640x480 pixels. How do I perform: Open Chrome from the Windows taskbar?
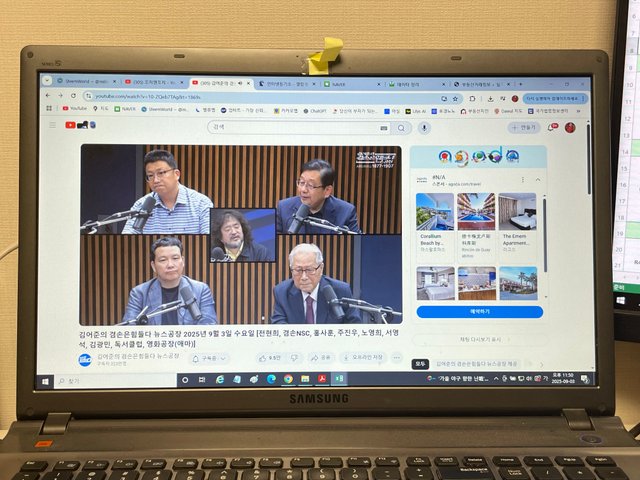288,379
